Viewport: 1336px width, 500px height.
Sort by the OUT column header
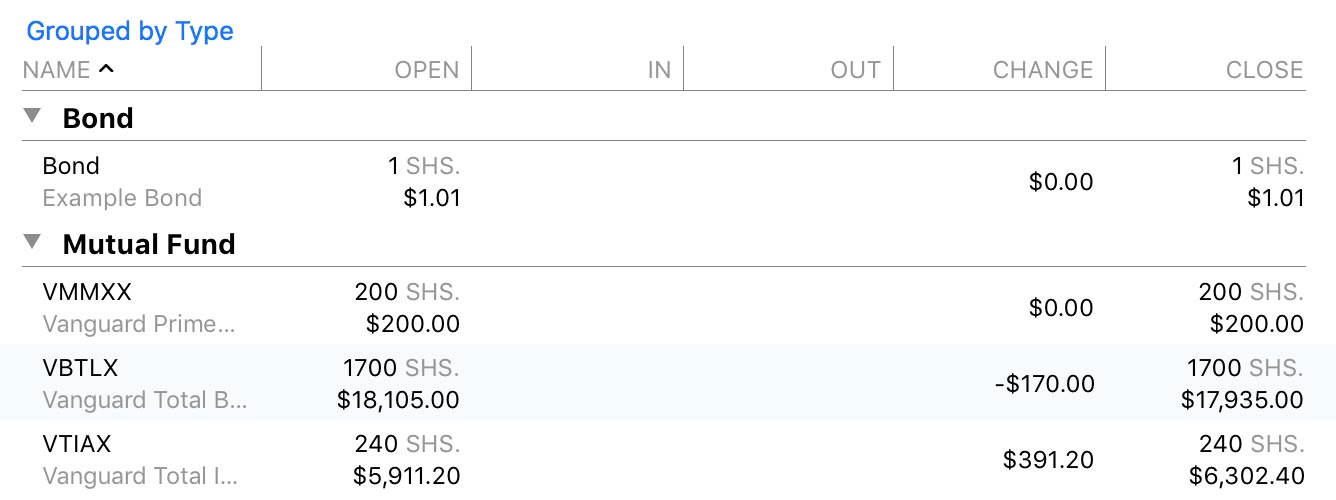[x=855, y=70]
